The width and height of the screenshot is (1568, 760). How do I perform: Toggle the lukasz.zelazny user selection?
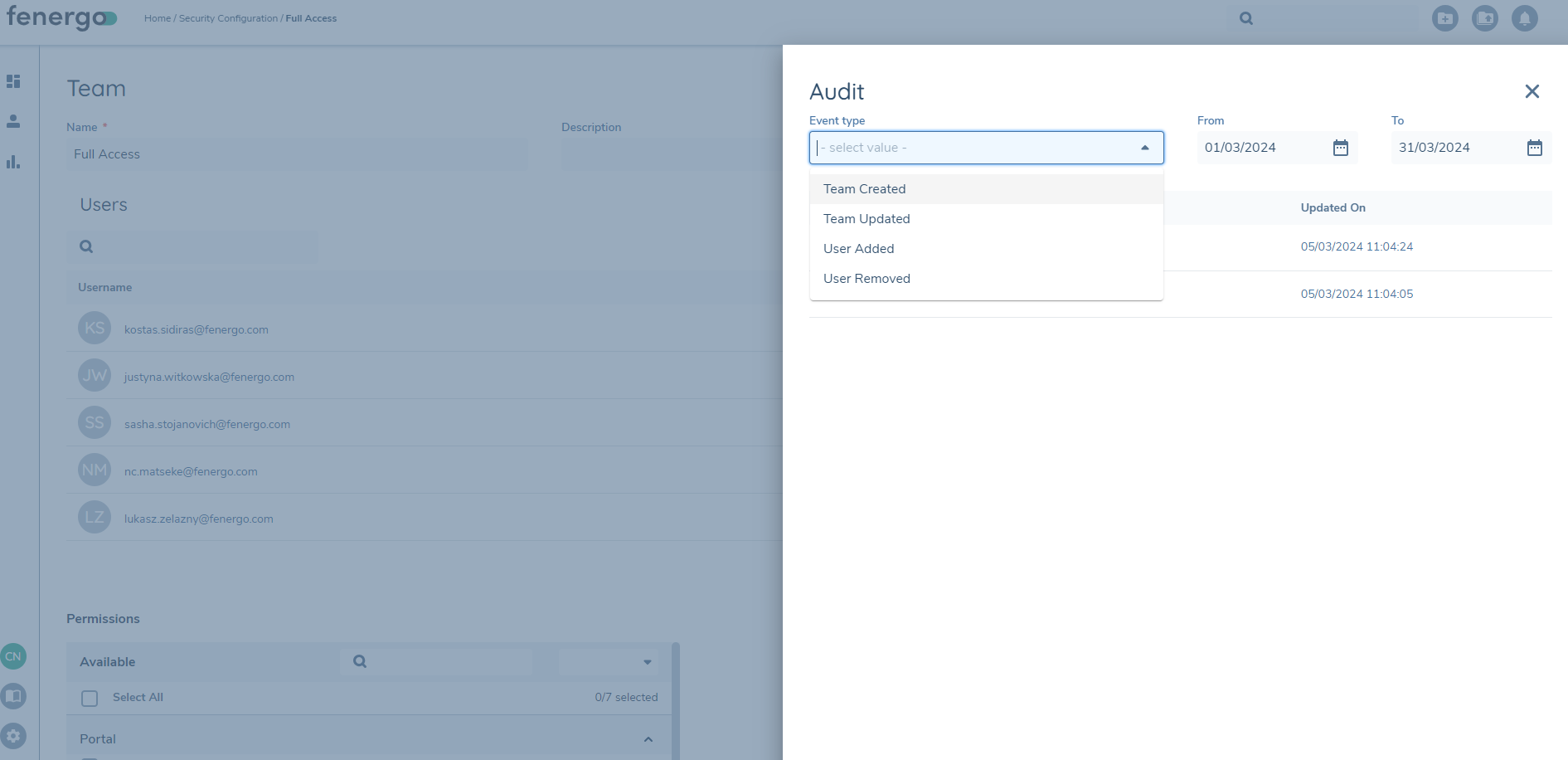coord(94,517)
